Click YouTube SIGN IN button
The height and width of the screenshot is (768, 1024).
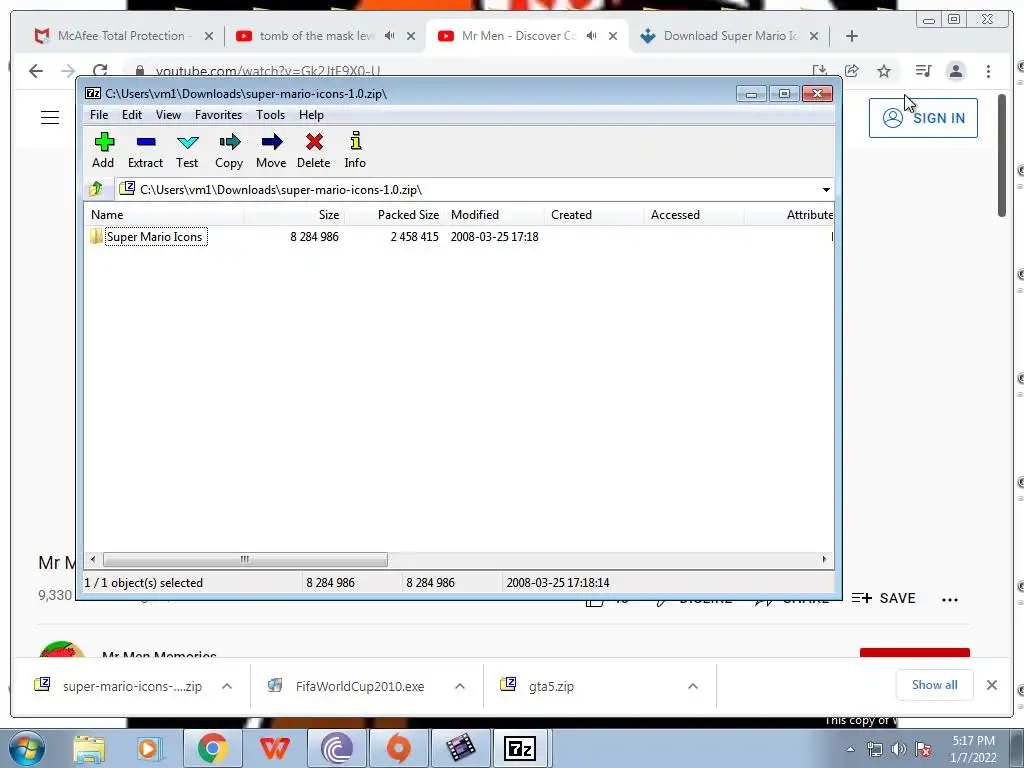tap(923, 118)
